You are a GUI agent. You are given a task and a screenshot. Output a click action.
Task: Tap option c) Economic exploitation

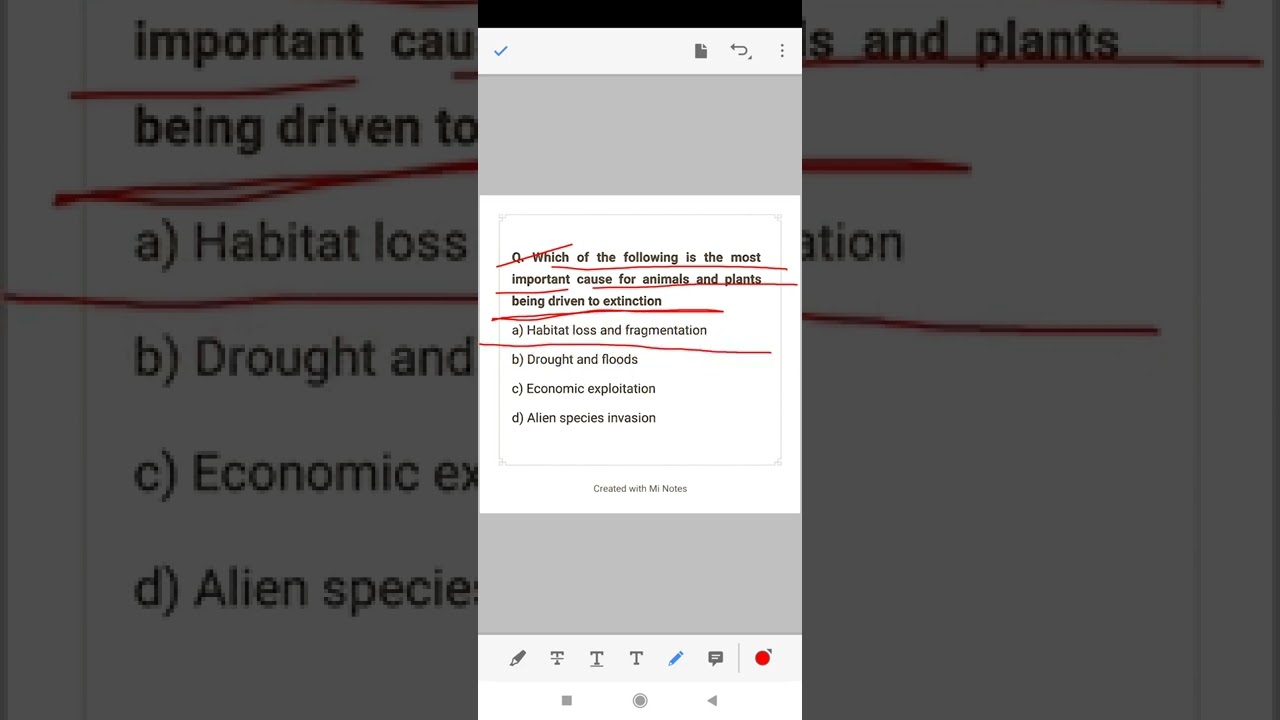(x=584, y=388)
